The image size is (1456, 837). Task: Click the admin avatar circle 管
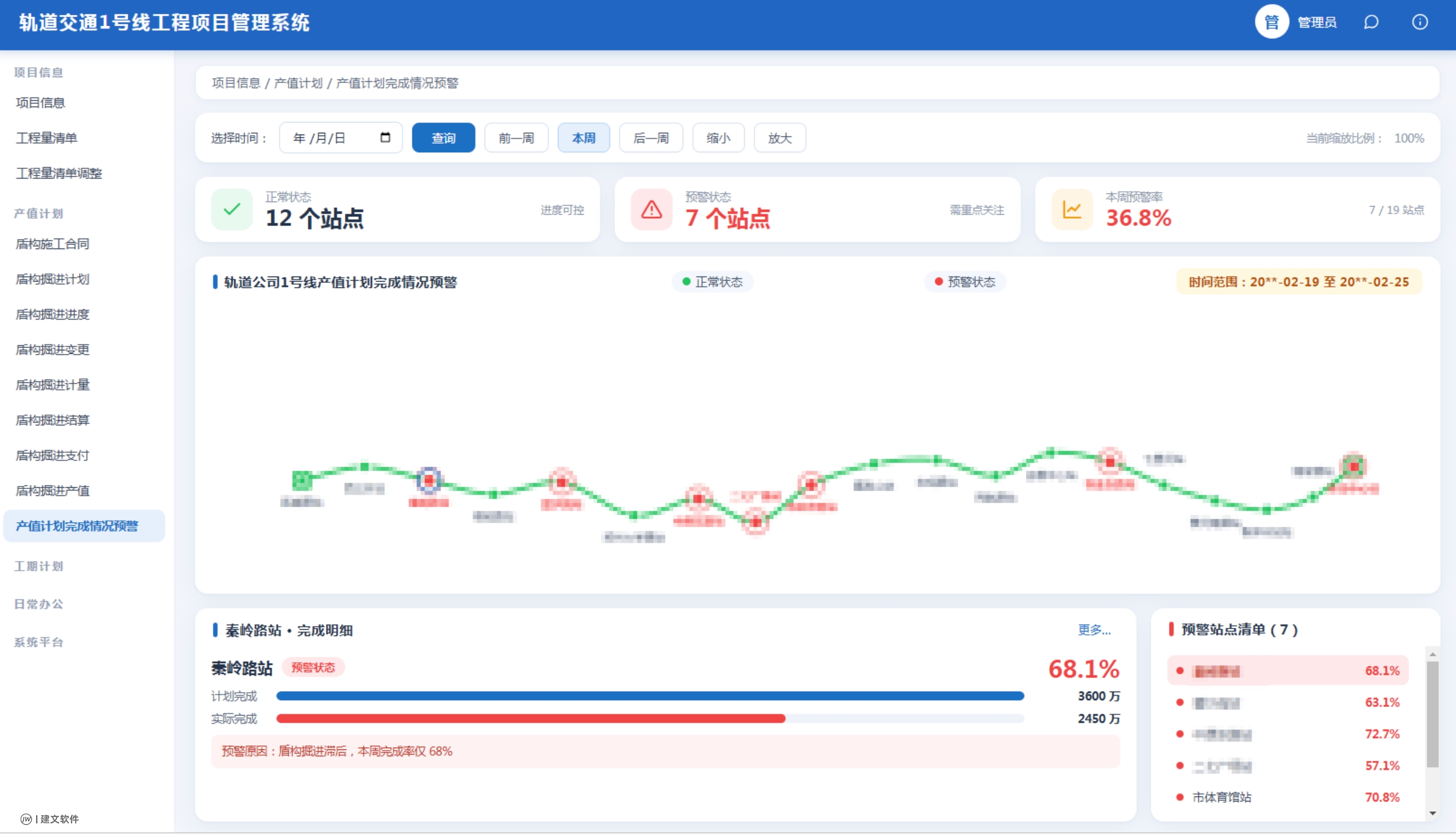[x=1272, y=22]
